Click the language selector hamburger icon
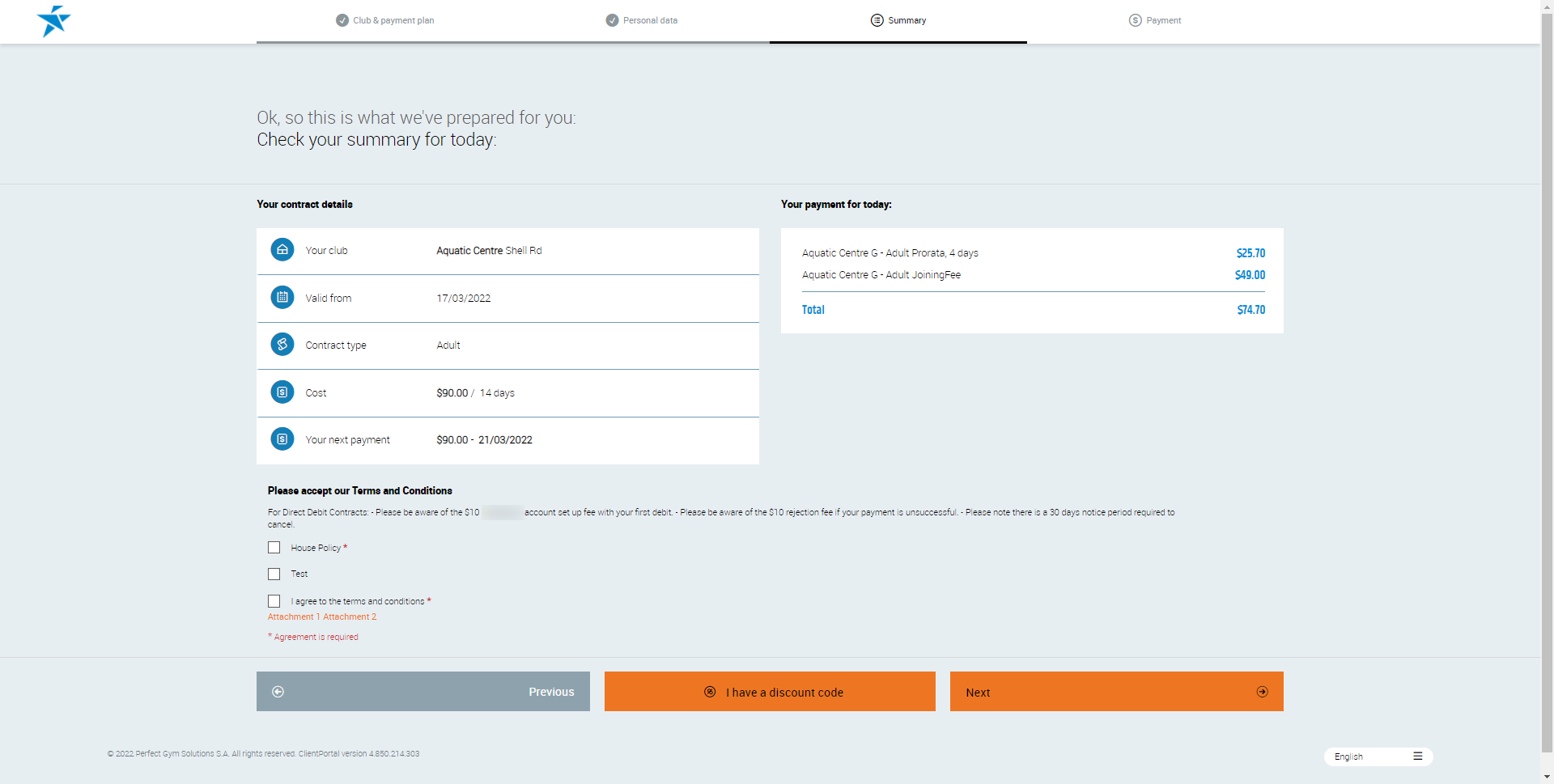The width and height of the screenshot is (1554, 784). (x=1417, y=756)
